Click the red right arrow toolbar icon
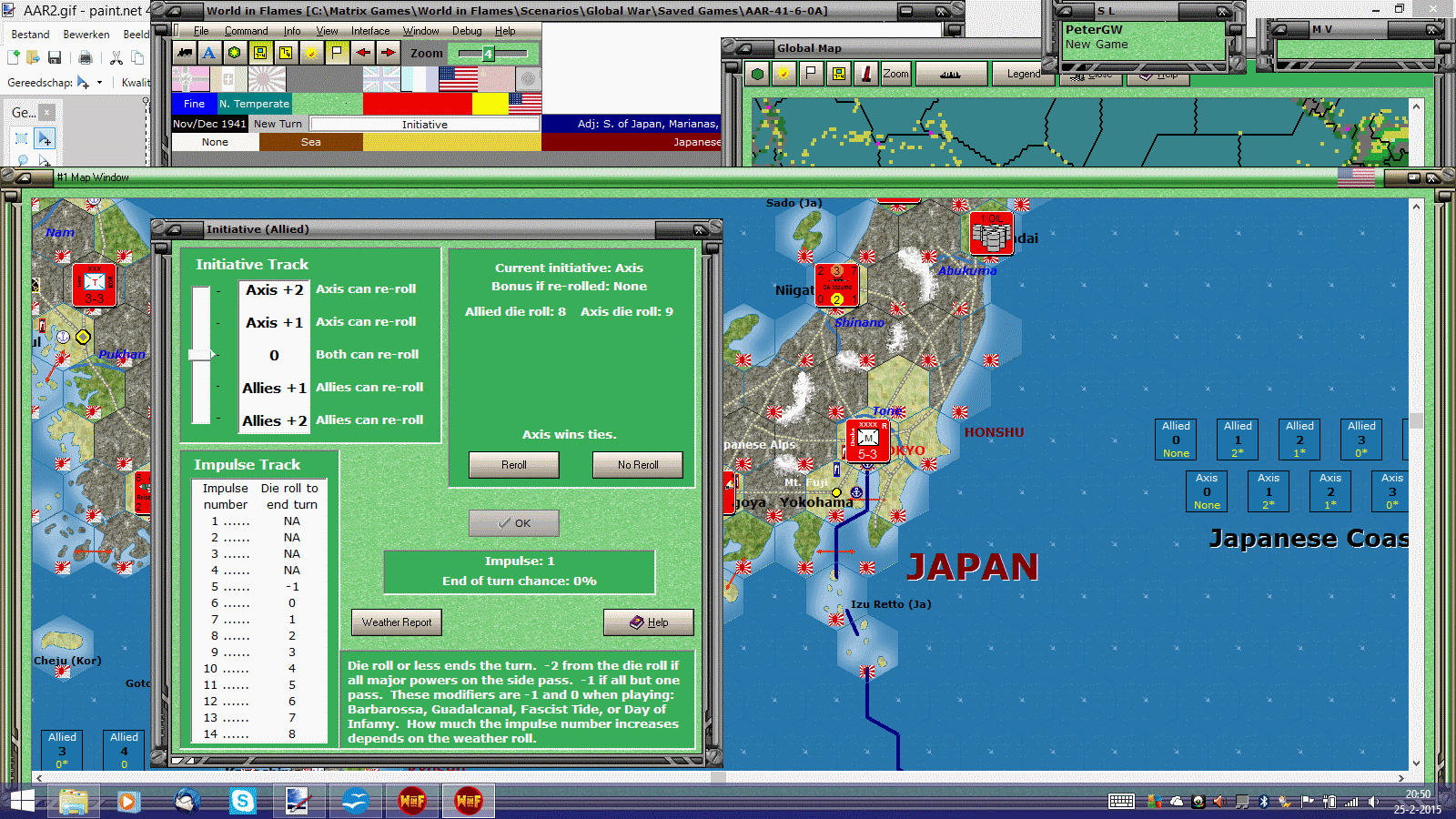Viewport: 1456px width, 819px height. click(388, 53)
